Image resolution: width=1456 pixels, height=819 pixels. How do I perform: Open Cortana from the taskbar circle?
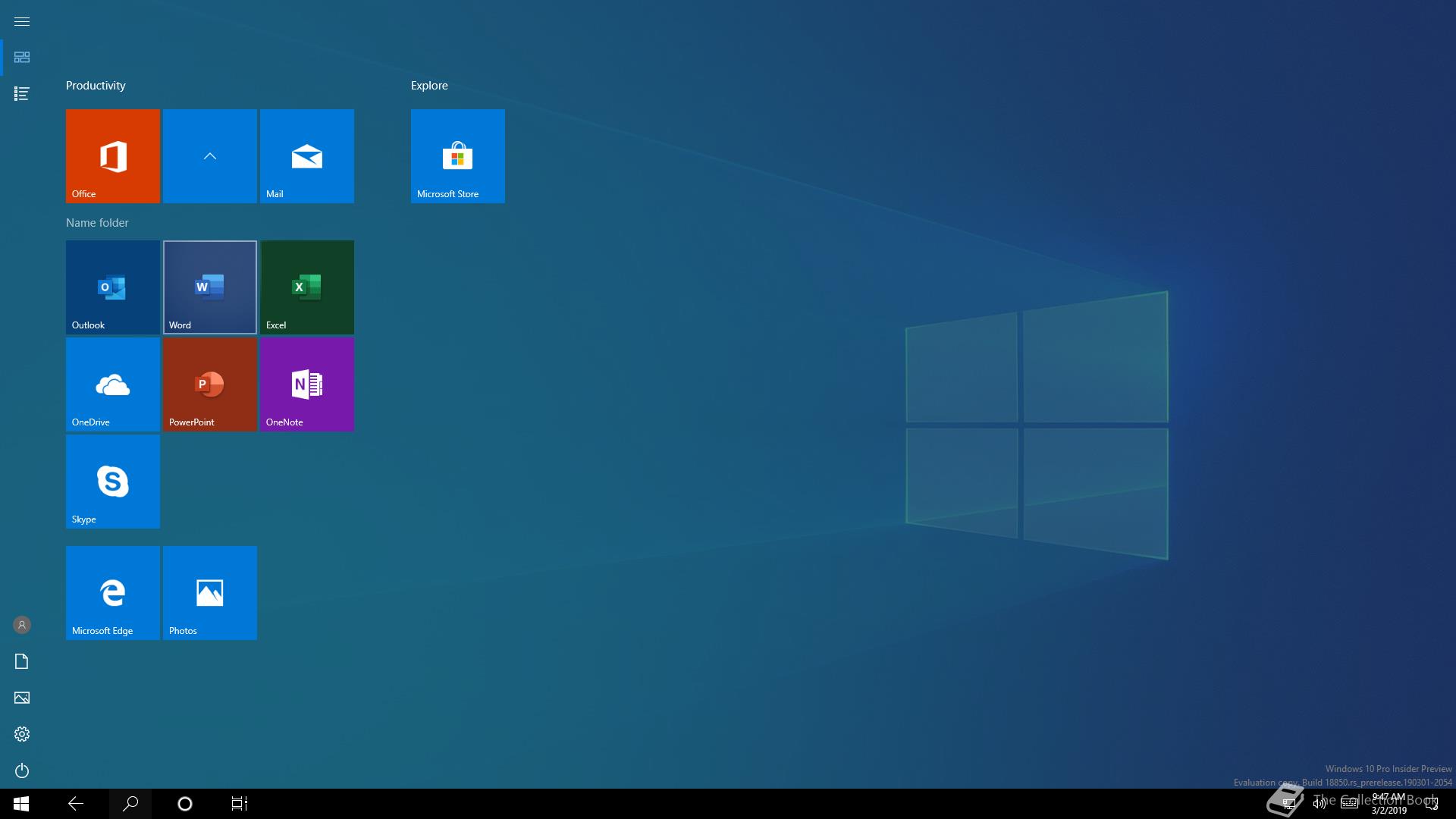(x=185, y=804)
